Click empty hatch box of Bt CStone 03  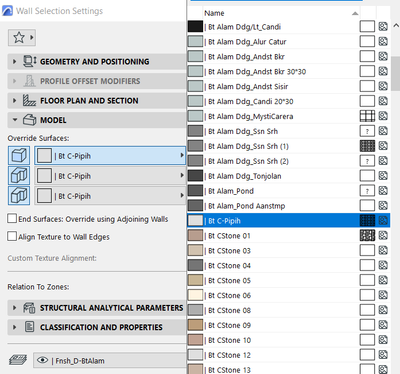pyautogui.click(x=367, y=250)
